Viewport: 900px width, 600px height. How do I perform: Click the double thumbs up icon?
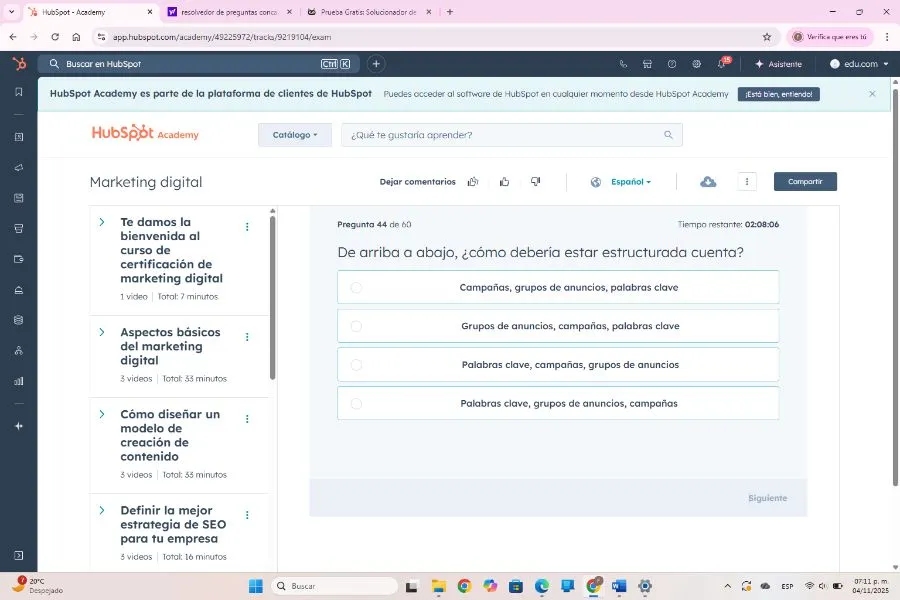(473, 181)
